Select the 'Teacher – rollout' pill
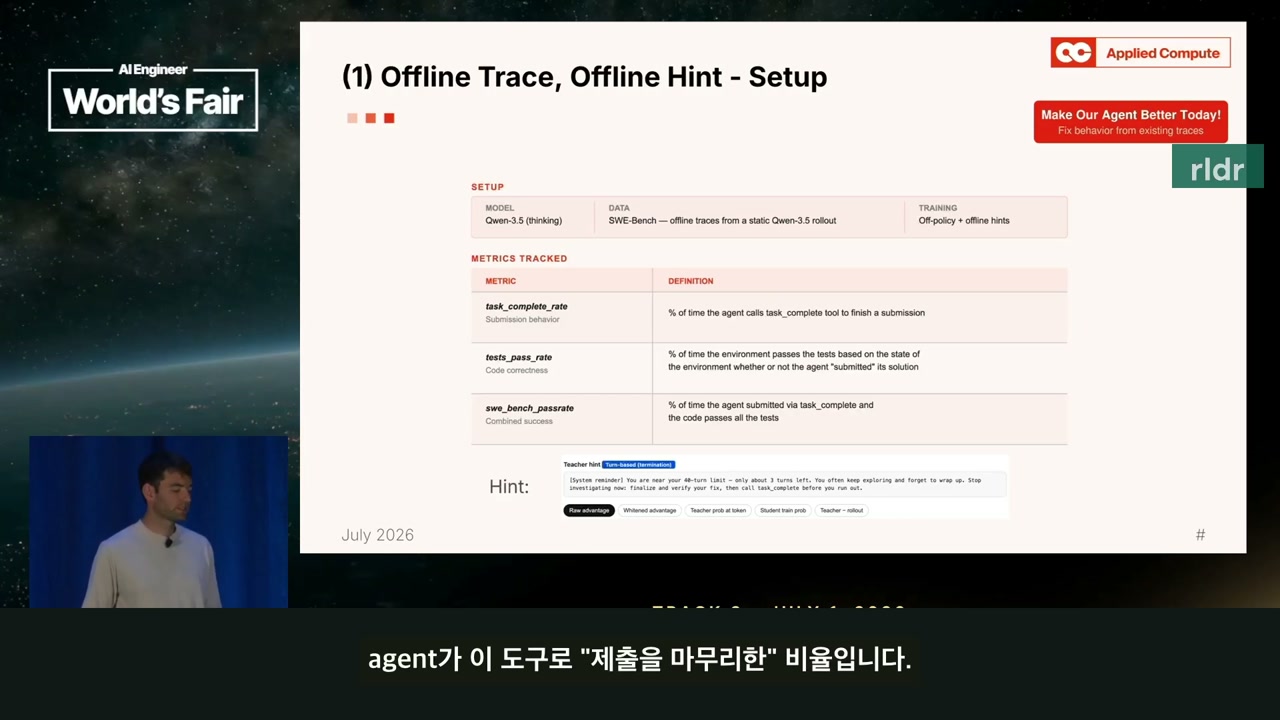1280x720 pixels. [x=841, y=510]
